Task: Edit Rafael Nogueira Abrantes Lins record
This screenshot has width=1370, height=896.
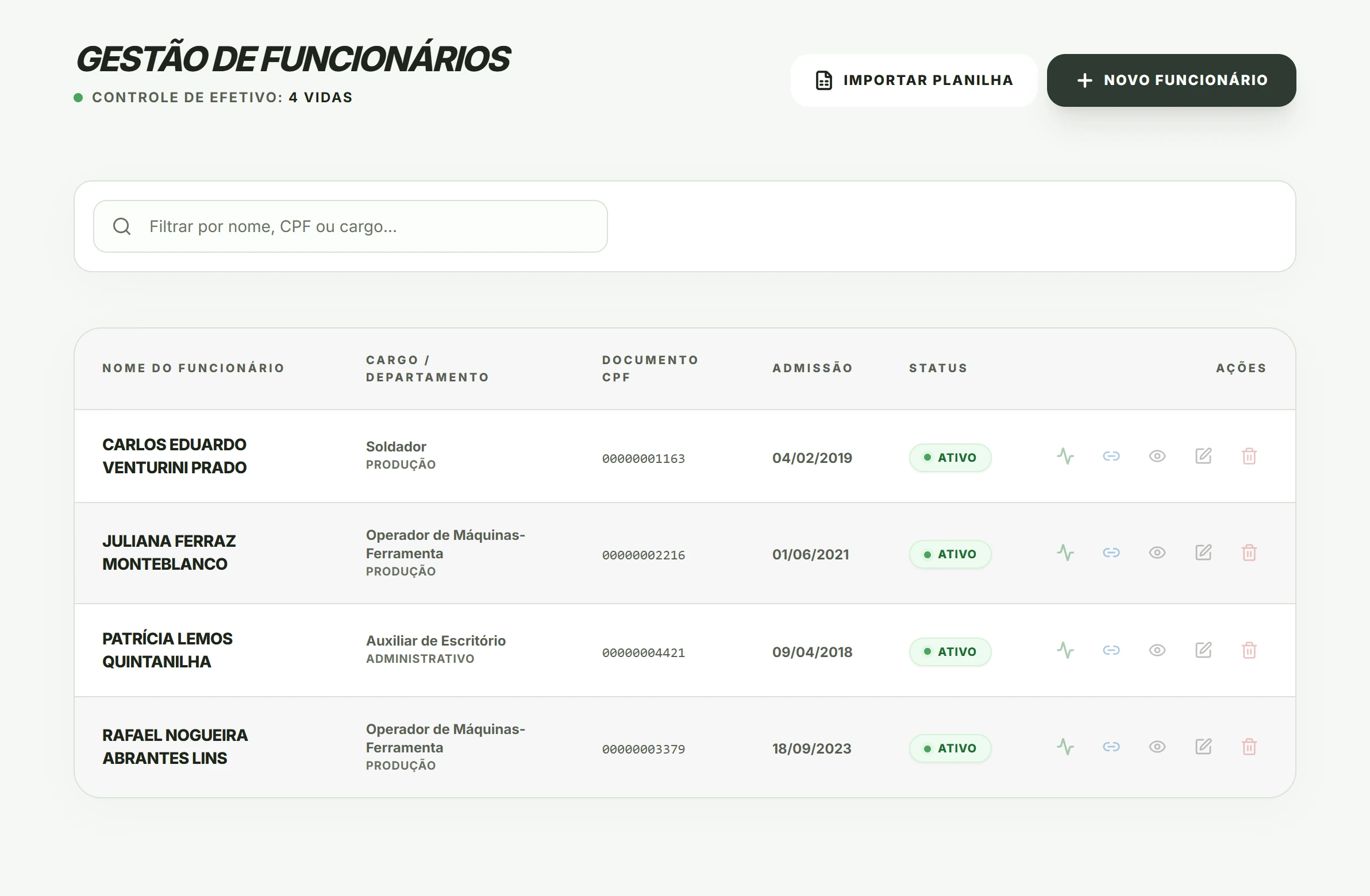Action: coord(1203,747)
